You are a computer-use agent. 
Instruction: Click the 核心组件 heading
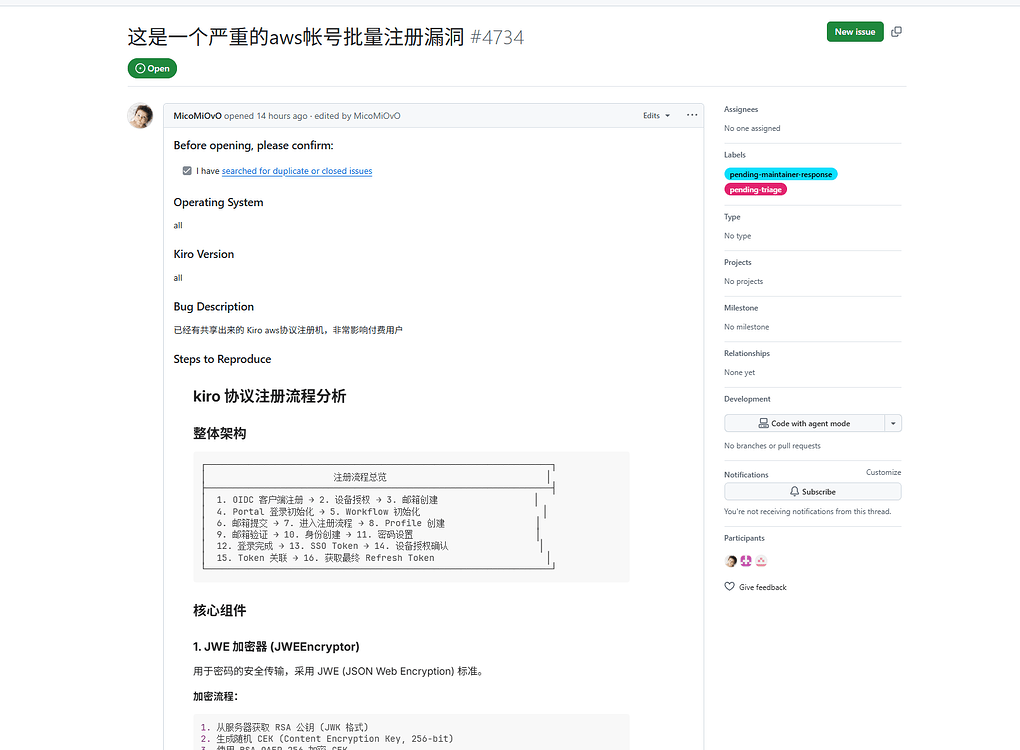(219, 611)
